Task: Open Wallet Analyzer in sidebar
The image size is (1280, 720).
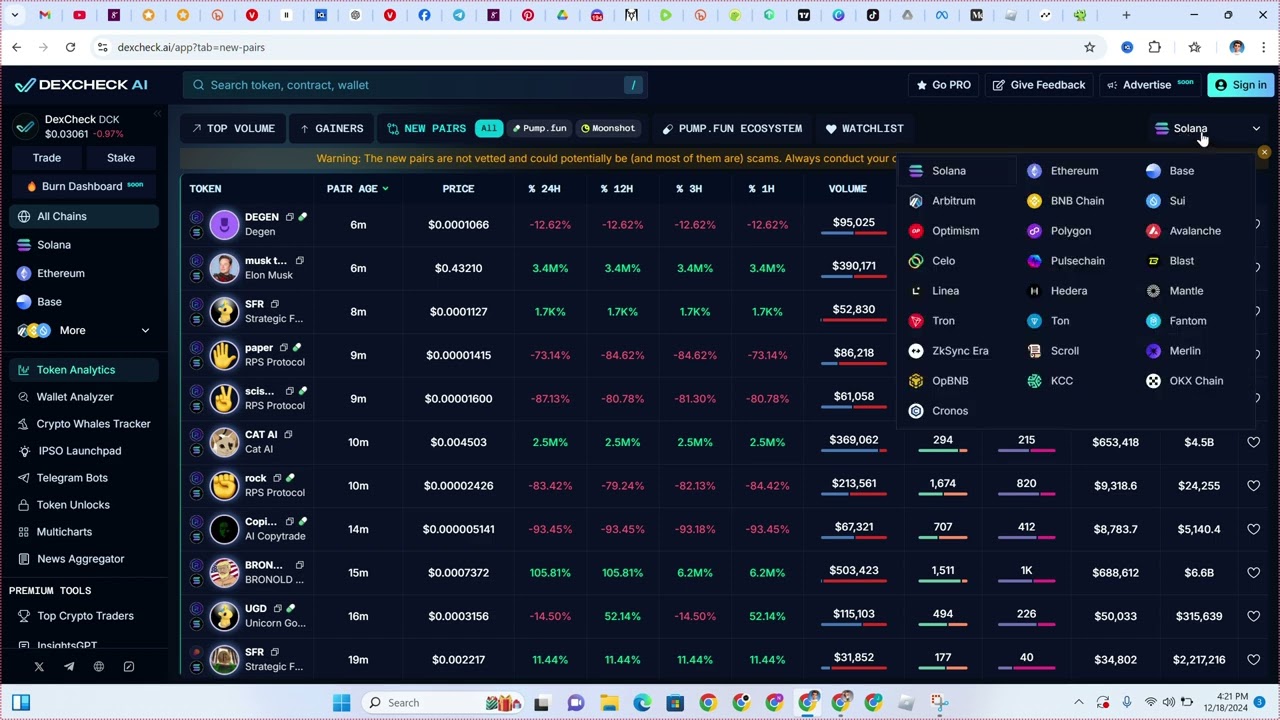Action: click(75, 397)
